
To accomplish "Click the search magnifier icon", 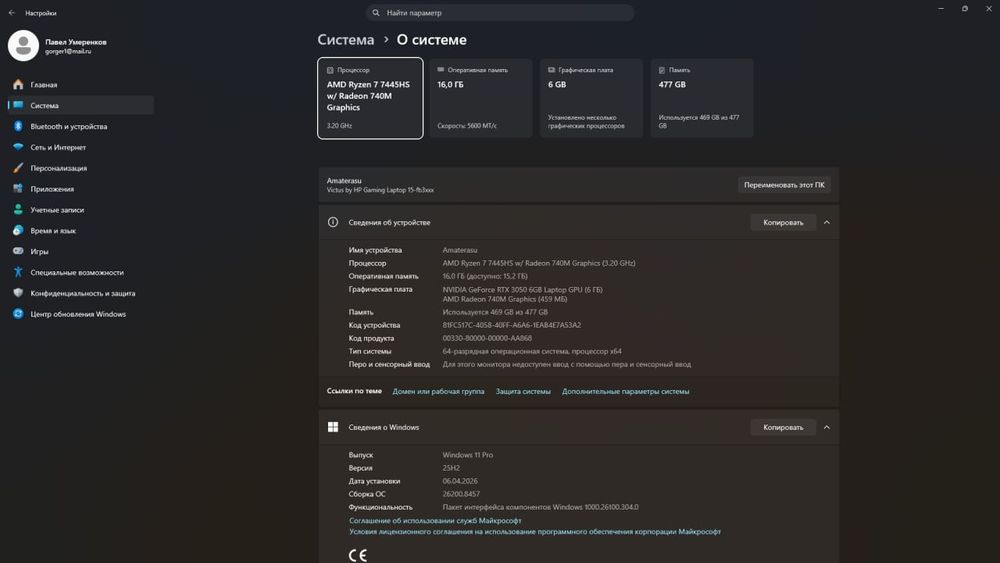I will (376, 13).
